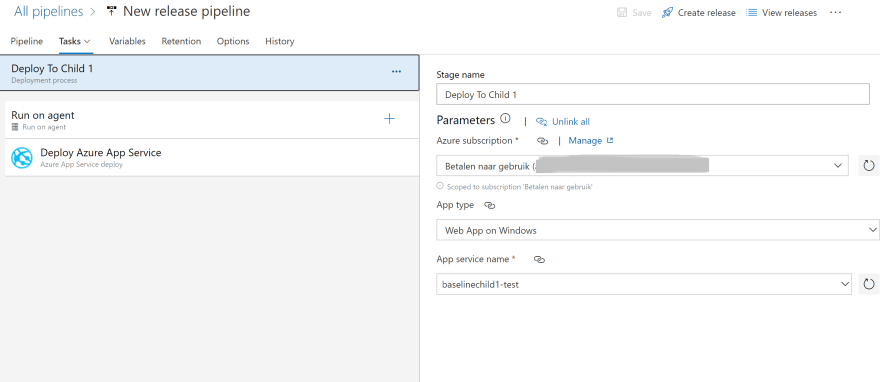The image size is (880, 382).
Task: Click link icon beside App service name
Action: coord(539,260)
